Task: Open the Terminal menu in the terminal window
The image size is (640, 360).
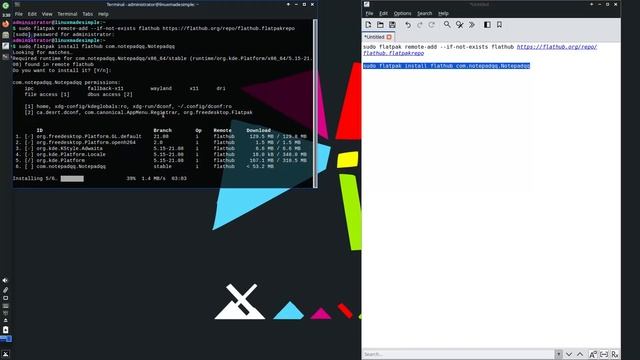Action: point(67,14)
